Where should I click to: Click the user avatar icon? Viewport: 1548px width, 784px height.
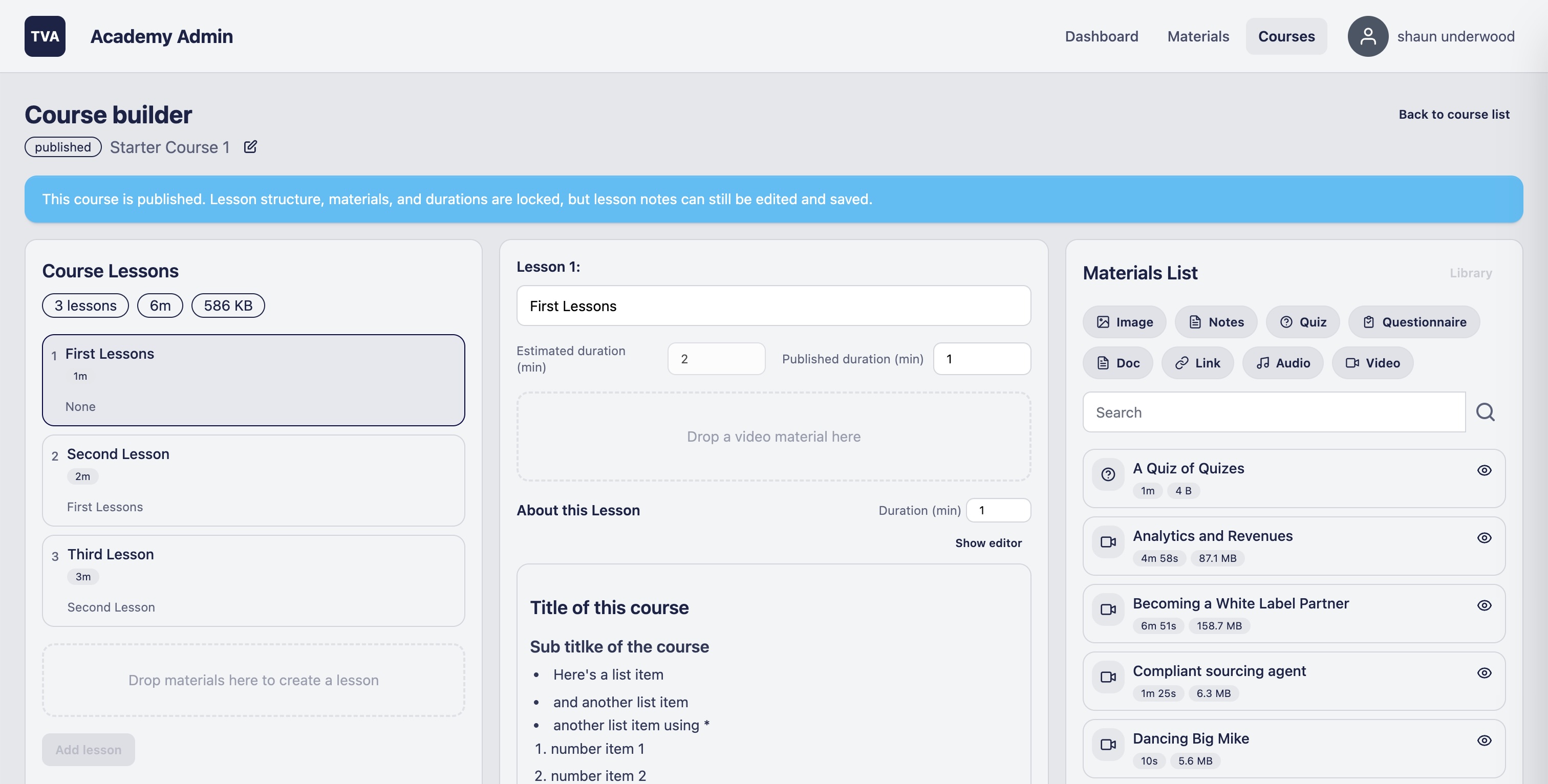pyautogui.click(x=1368, y=36)
